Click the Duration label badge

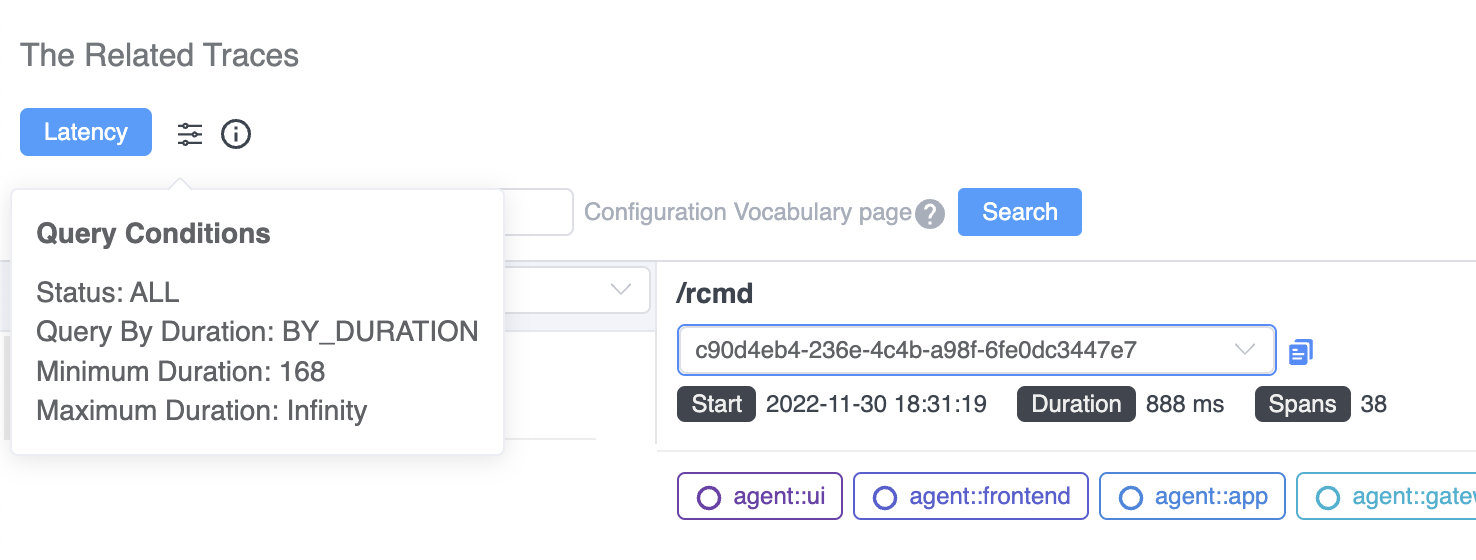pos(1076,404)
